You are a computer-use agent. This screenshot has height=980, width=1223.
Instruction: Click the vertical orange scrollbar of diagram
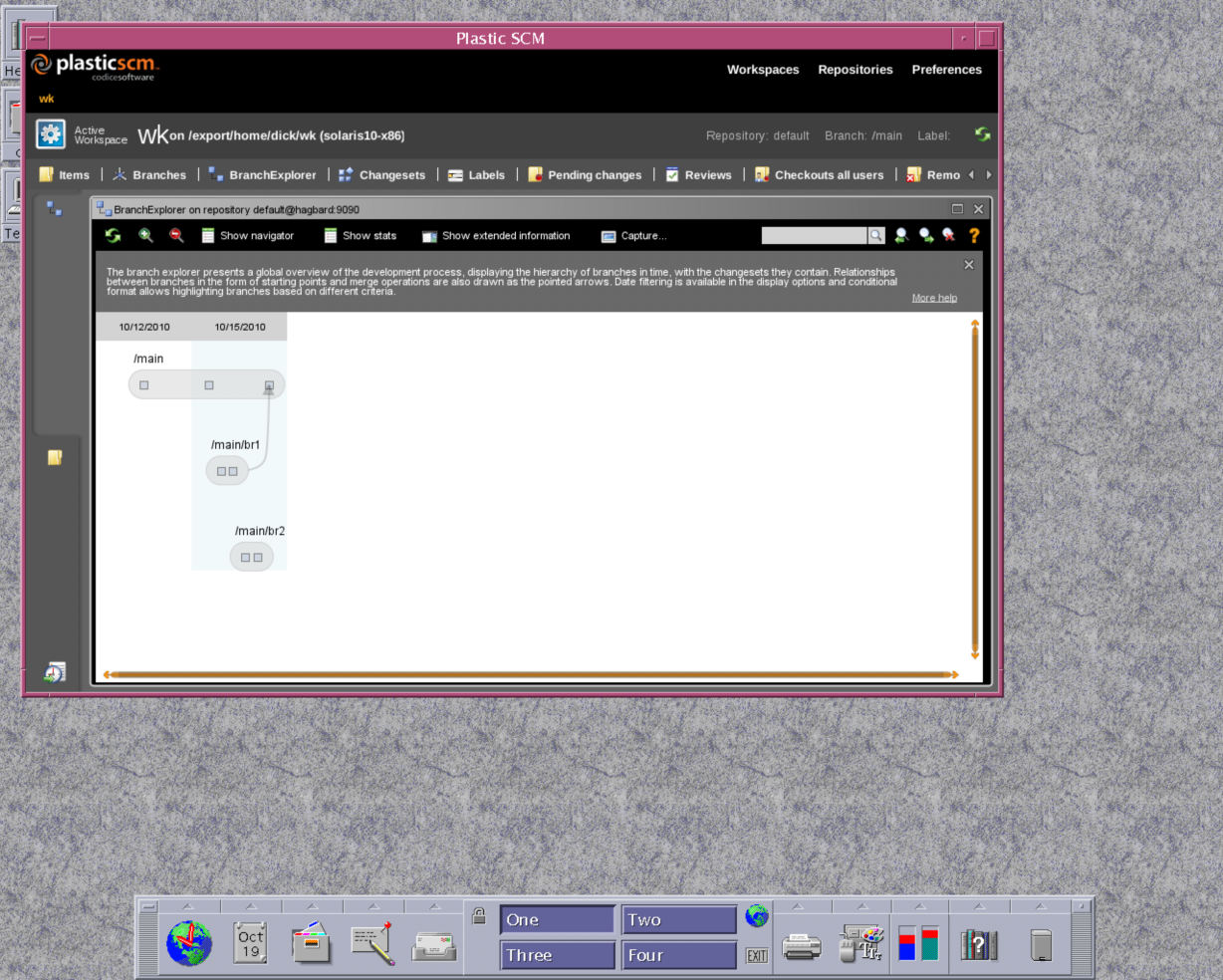pos(975,489)
